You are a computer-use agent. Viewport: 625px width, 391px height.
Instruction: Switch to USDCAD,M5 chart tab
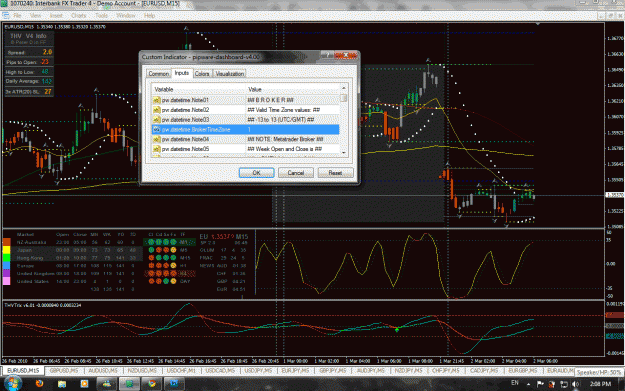220,371
